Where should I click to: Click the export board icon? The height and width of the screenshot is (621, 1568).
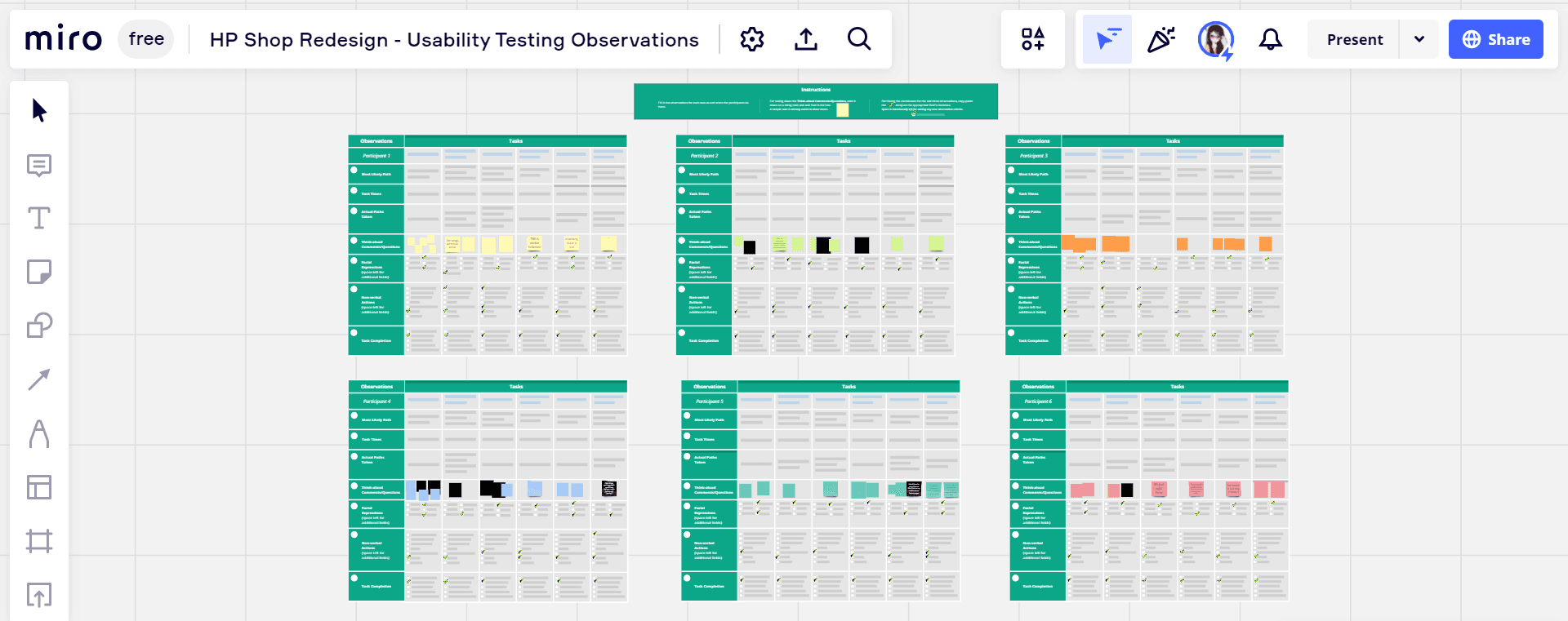[x=806, y=39]
